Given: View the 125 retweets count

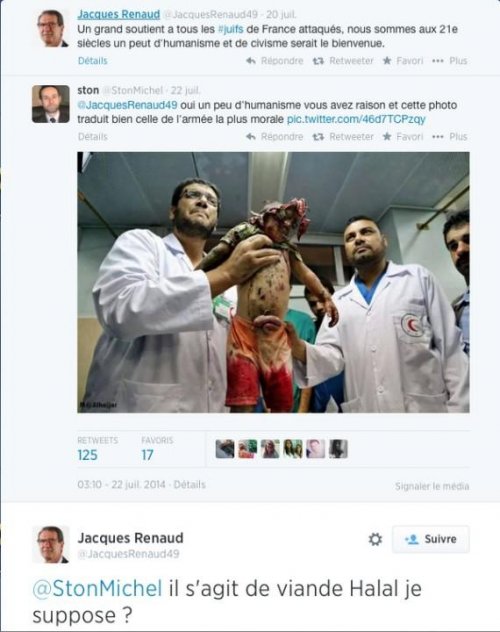Looking at the screenshot, I should [87, 455].
